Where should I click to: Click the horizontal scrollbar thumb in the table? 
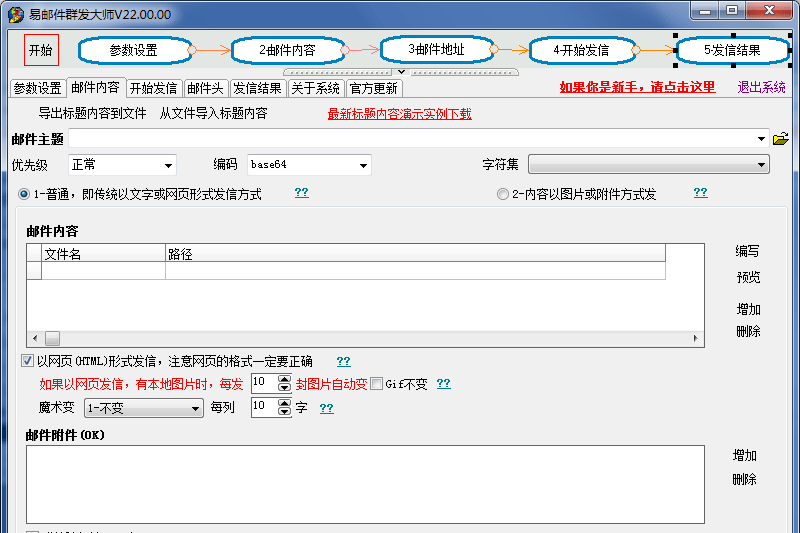click(x=53, y=338)
